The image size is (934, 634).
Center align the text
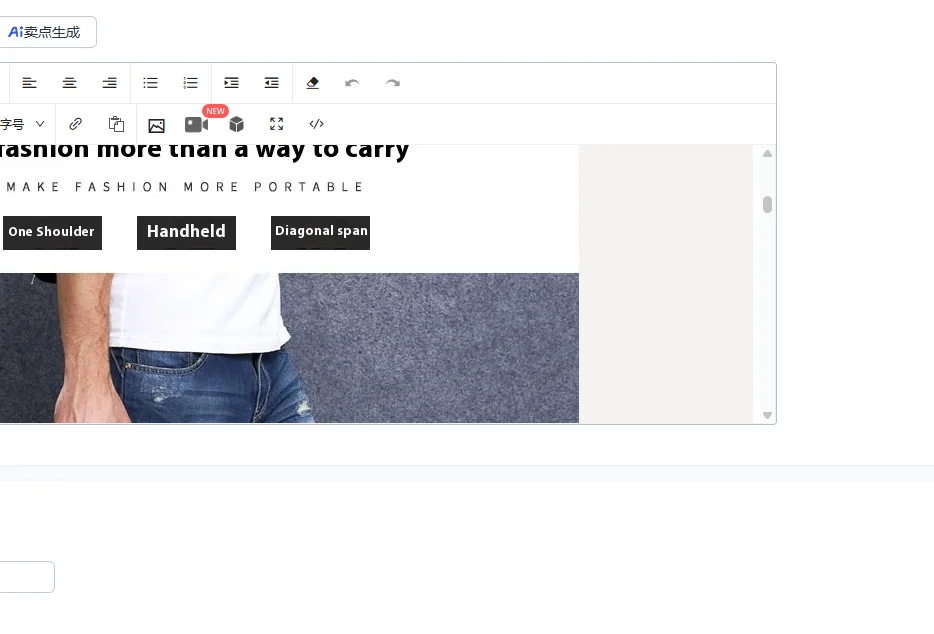click(70, 83)
